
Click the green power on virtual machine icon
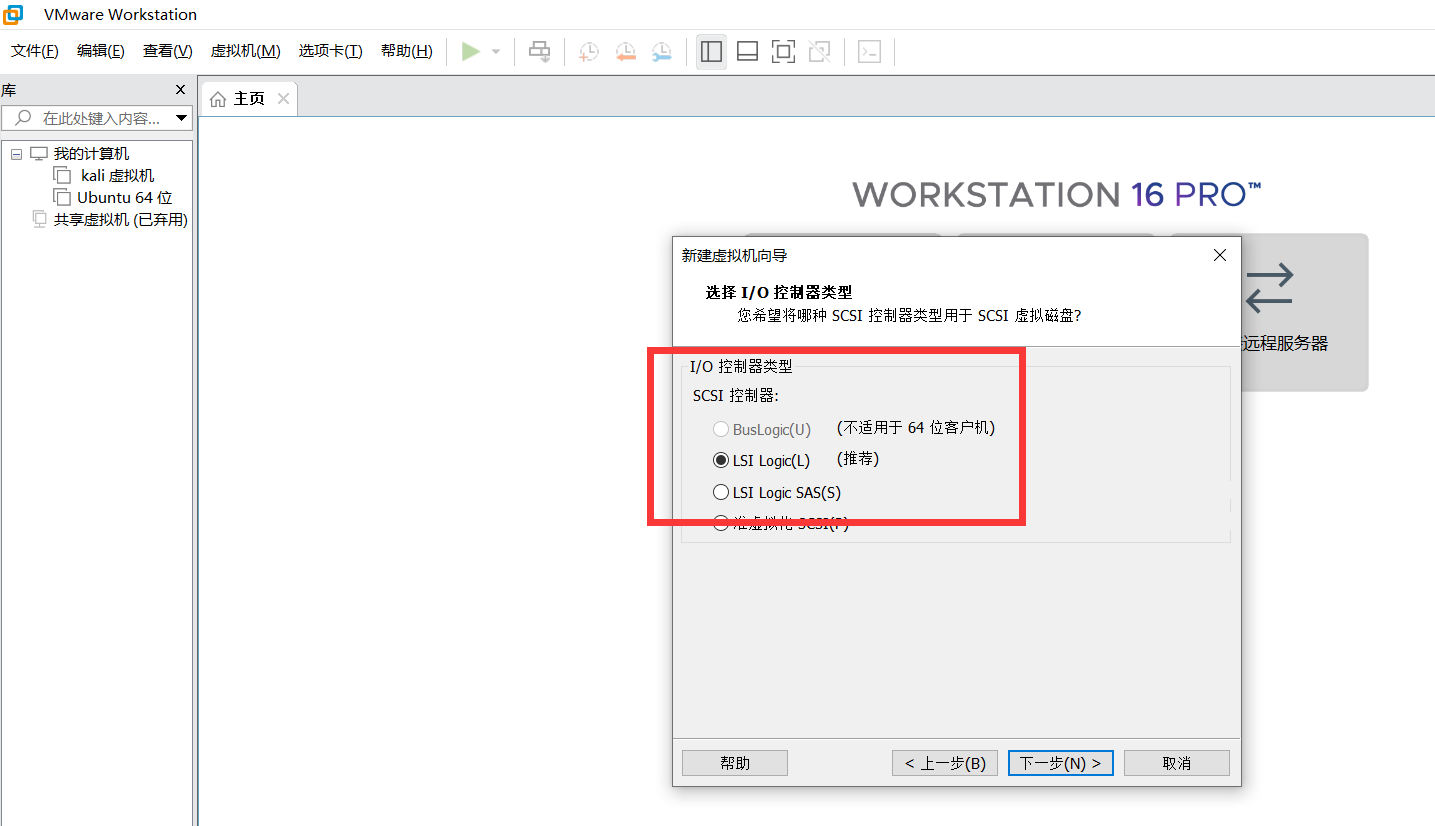pos(470,52)
